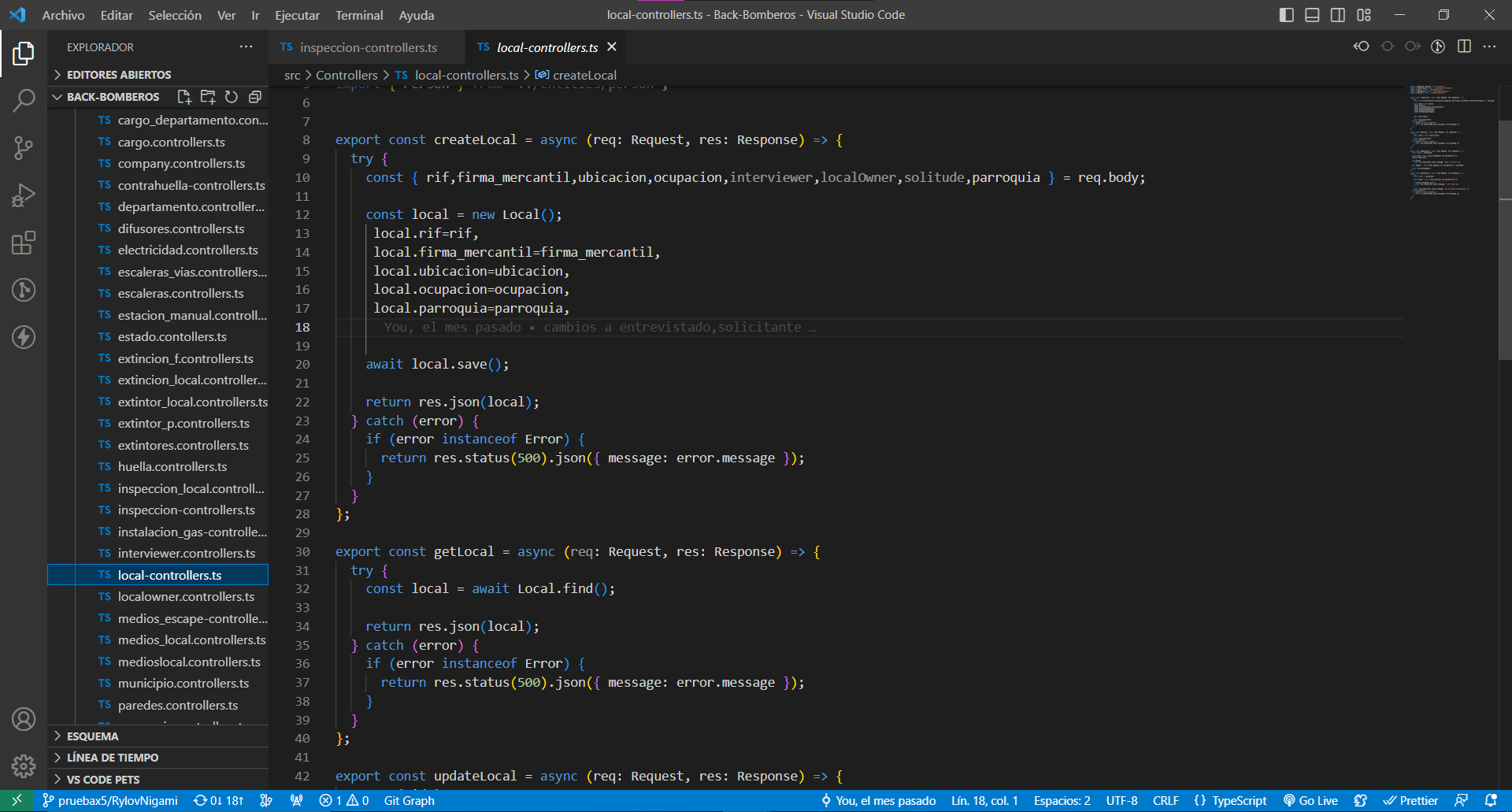
Task: Open Extensions view icon
Action: [24, 243]
